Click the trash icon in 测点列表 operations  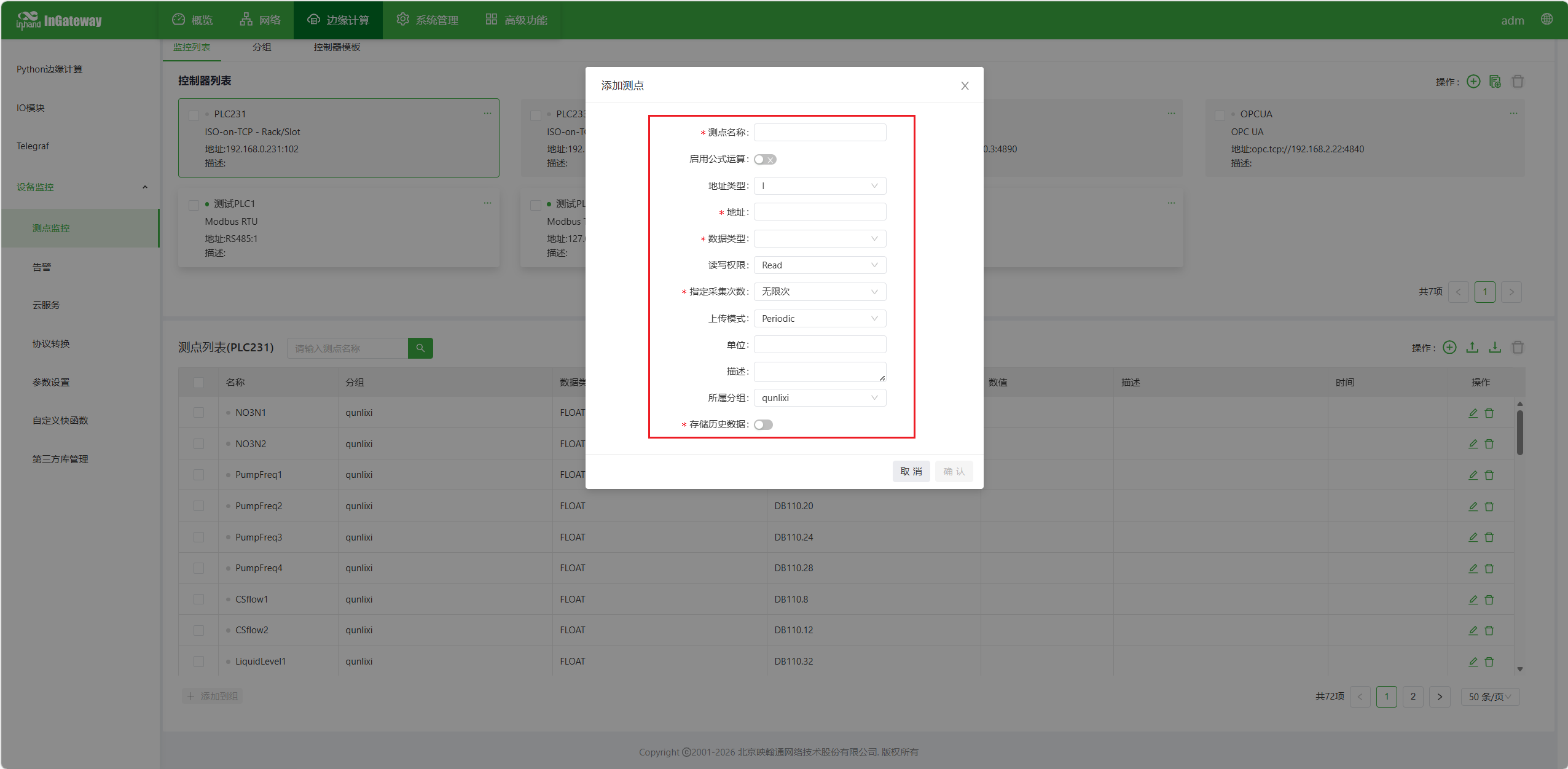1518,348
